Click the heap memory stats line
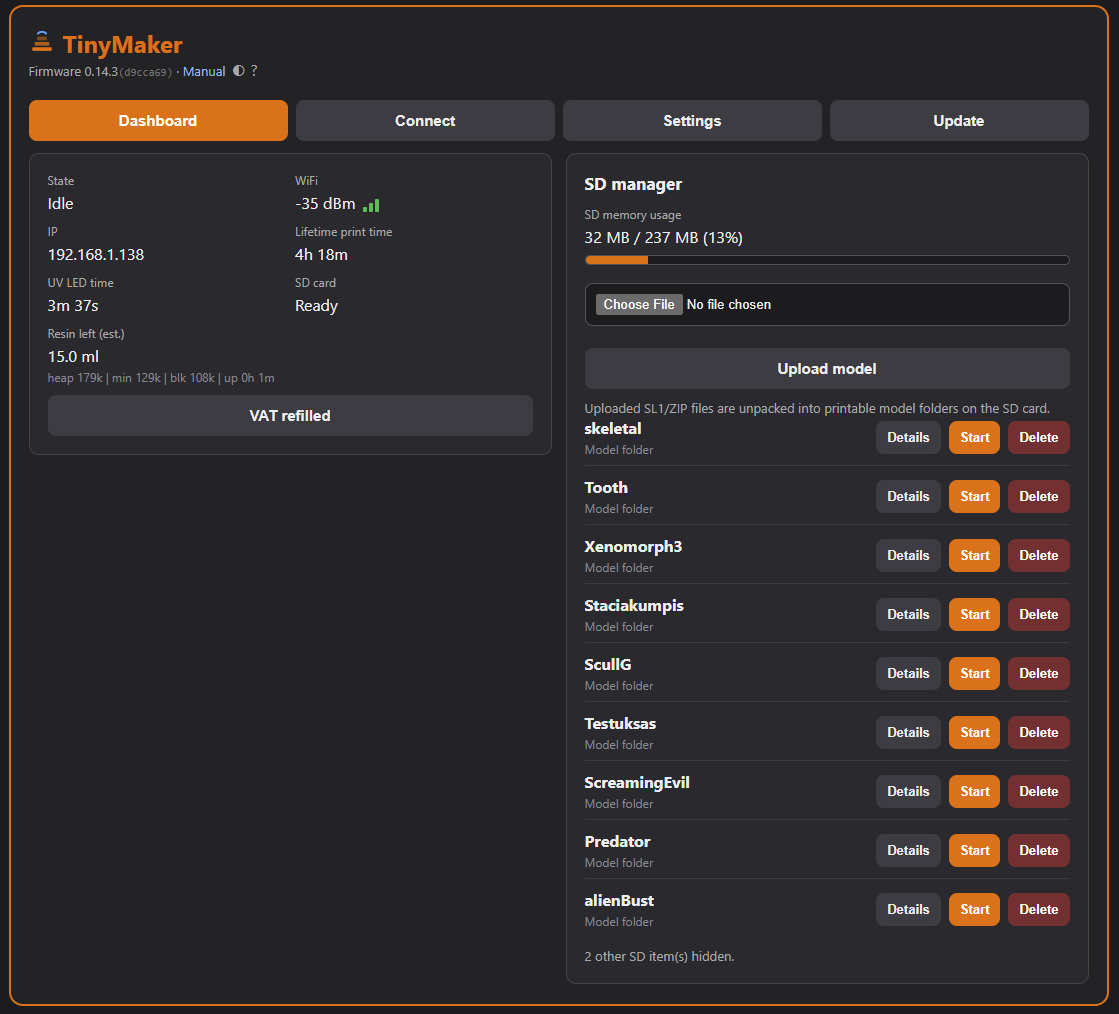The image size is (1119, 1014). click(161, 378)
